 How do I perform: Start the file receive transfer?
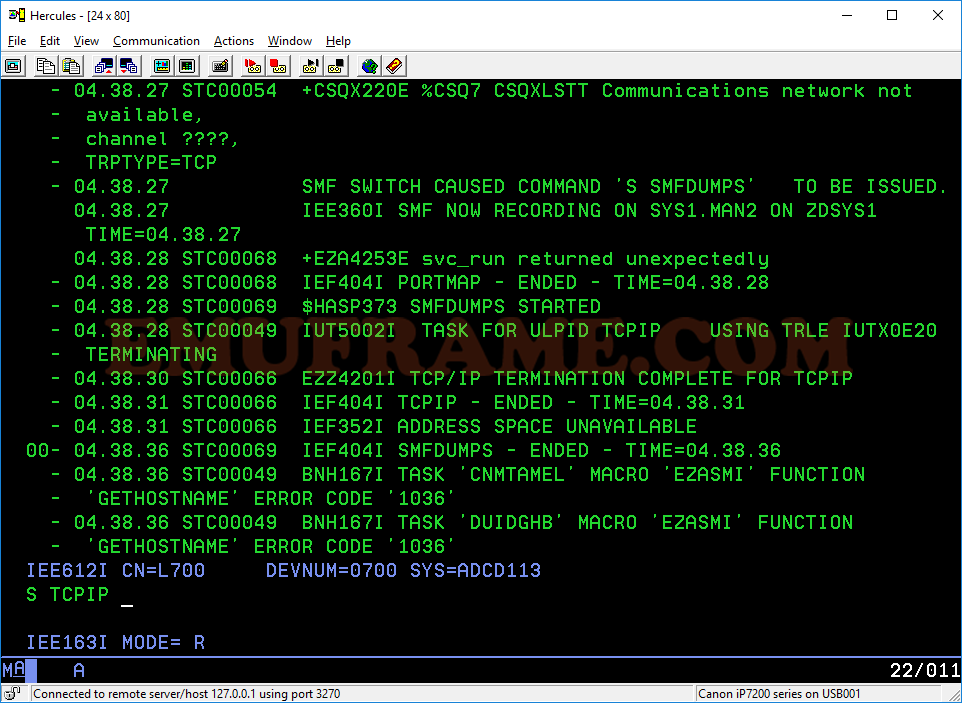[x=128, y=66]
